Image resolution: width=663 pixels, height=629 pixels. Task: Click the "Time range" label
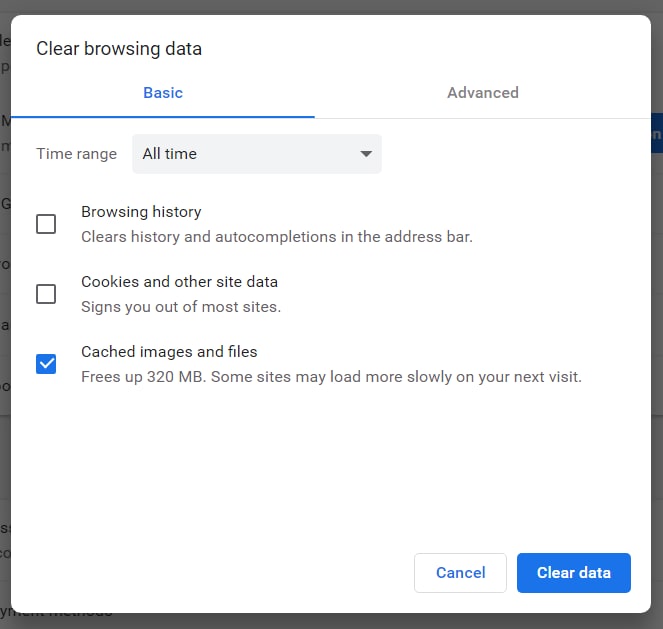pos(76,154)
